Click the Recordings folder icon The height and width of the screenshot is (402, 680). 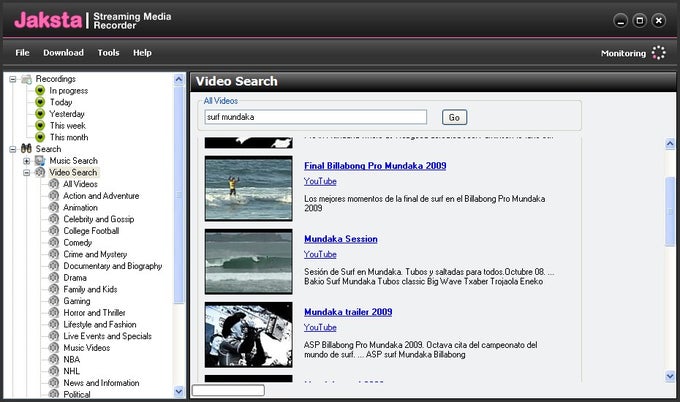click(26, 79)
